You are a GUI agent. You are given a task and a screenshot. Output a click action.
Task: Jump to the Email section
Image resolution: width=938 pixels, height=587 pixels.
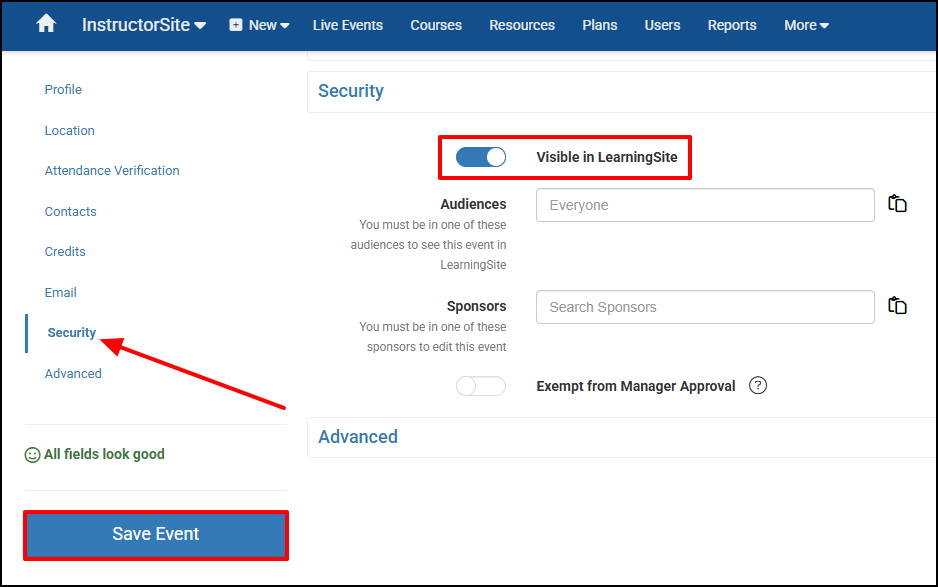coord(60,293)
